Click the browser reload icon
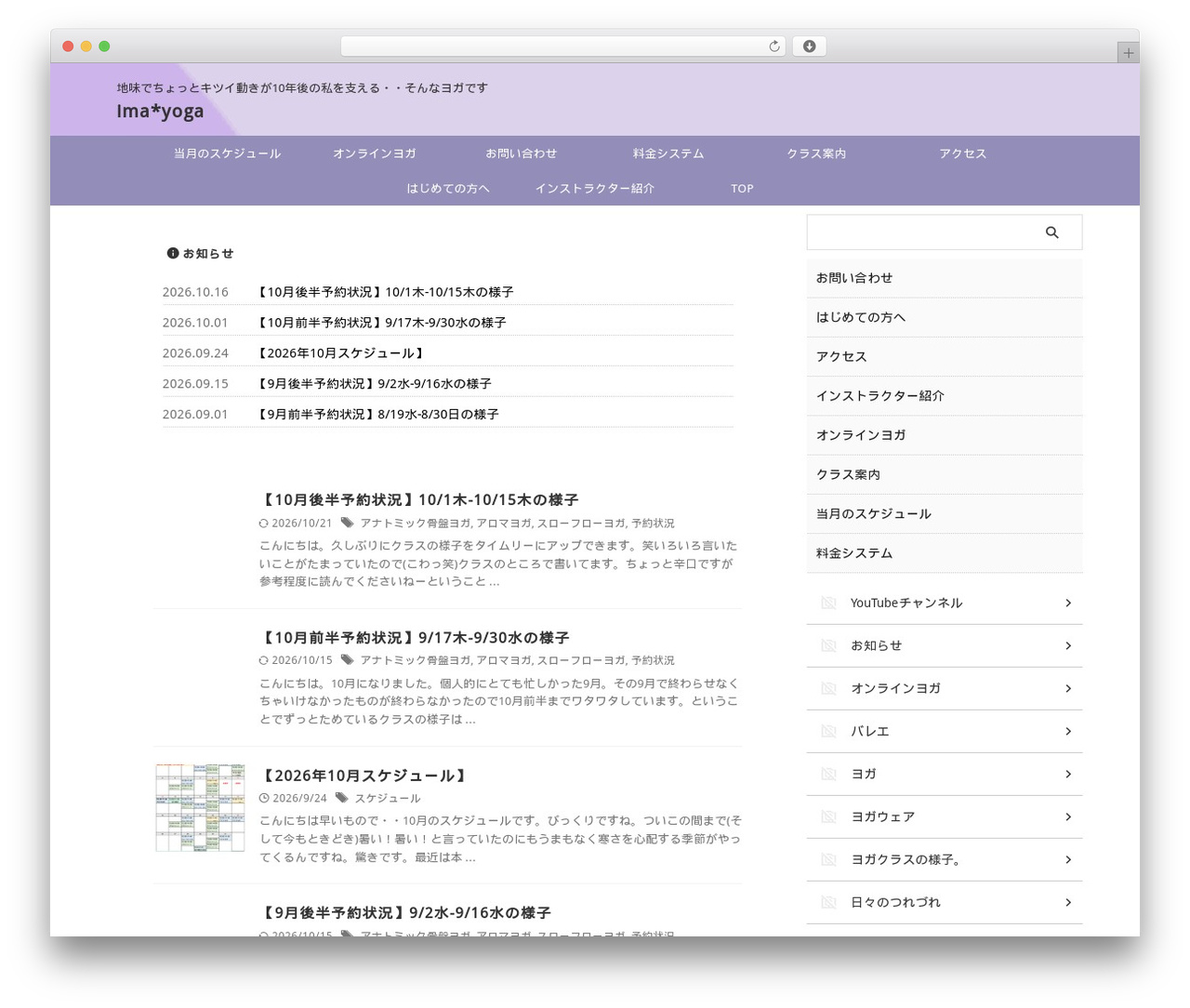The height and width of the screenshot is (1008, 1190). click(x=774, y=46)
